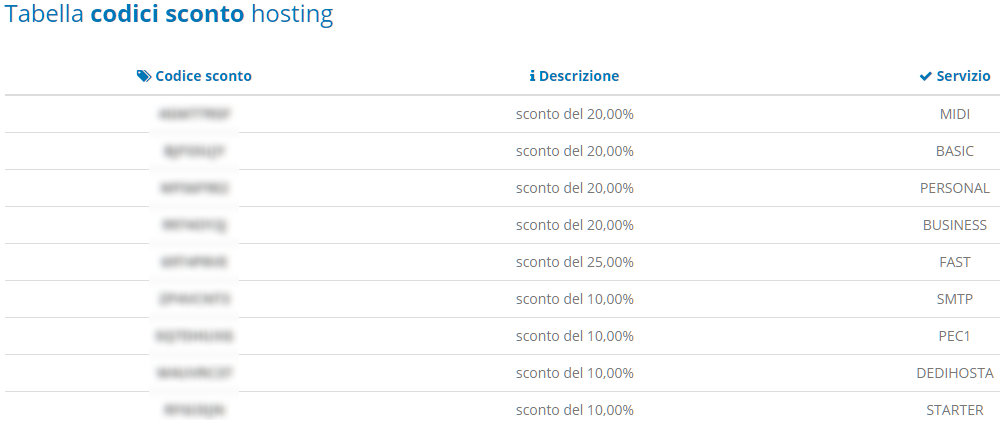
Task: Click the blurred discount code in MIDI row
Action: 194,114
